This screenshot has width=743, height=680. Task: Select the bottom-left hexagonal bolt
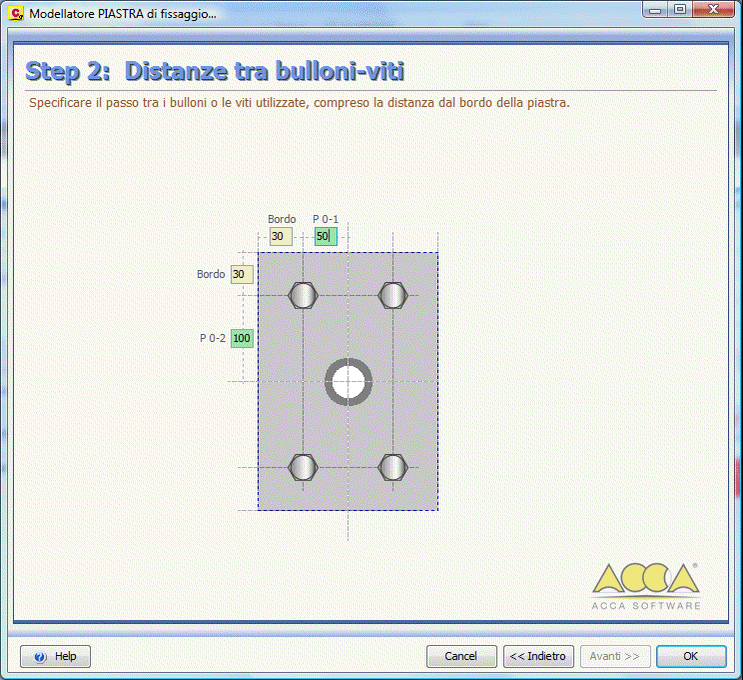[x=303, y=467]
